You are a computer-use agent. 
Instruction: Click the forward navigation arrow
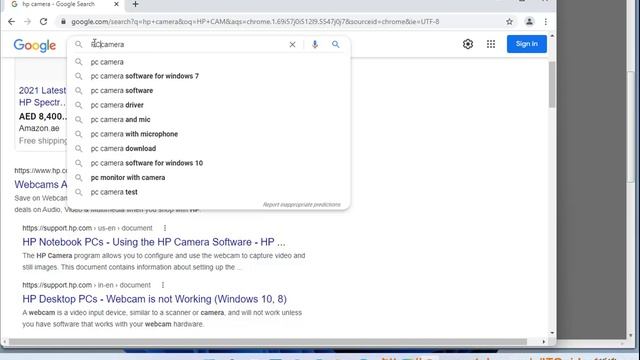pos(27,22)
